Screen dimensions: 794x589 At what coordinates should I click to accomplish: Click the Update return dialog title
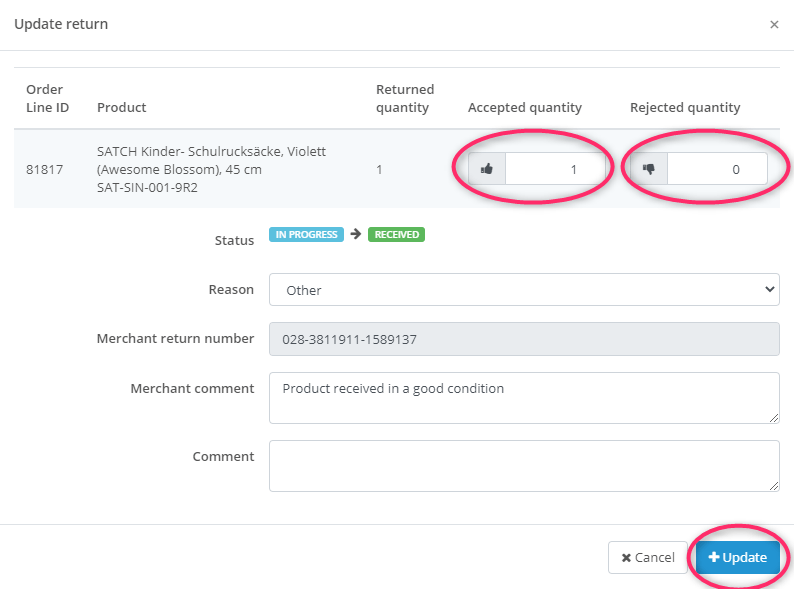pos(61,24)
